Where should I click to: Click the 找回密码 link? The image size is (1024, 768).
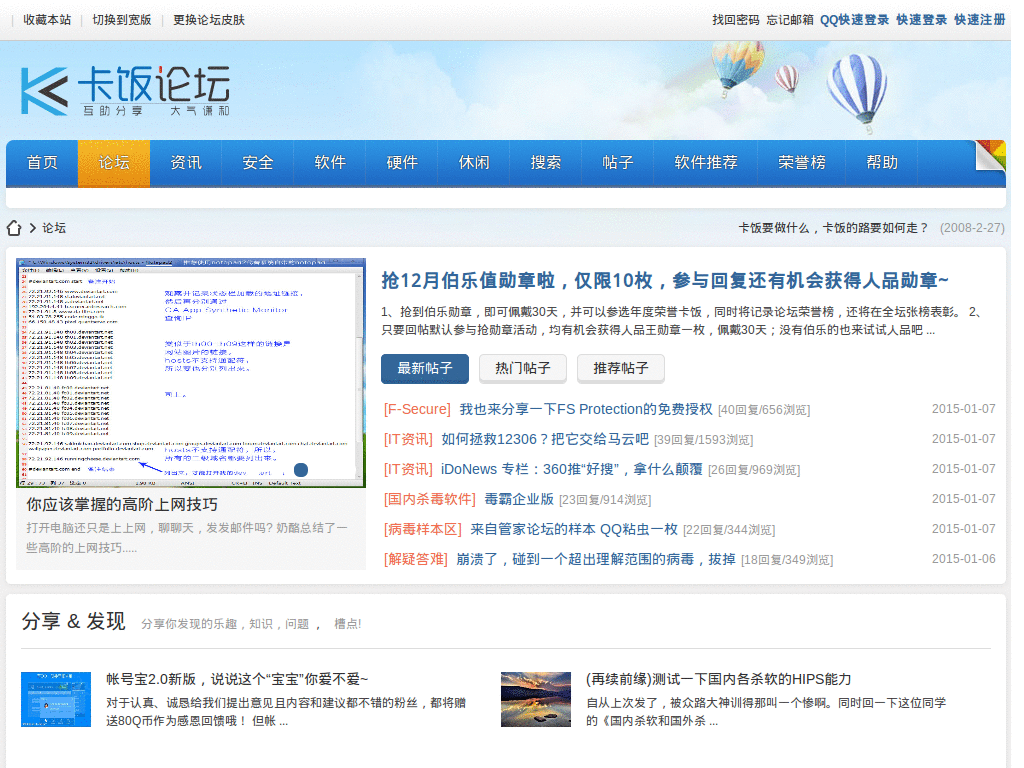pyautogui.click(x=735, y=20)
